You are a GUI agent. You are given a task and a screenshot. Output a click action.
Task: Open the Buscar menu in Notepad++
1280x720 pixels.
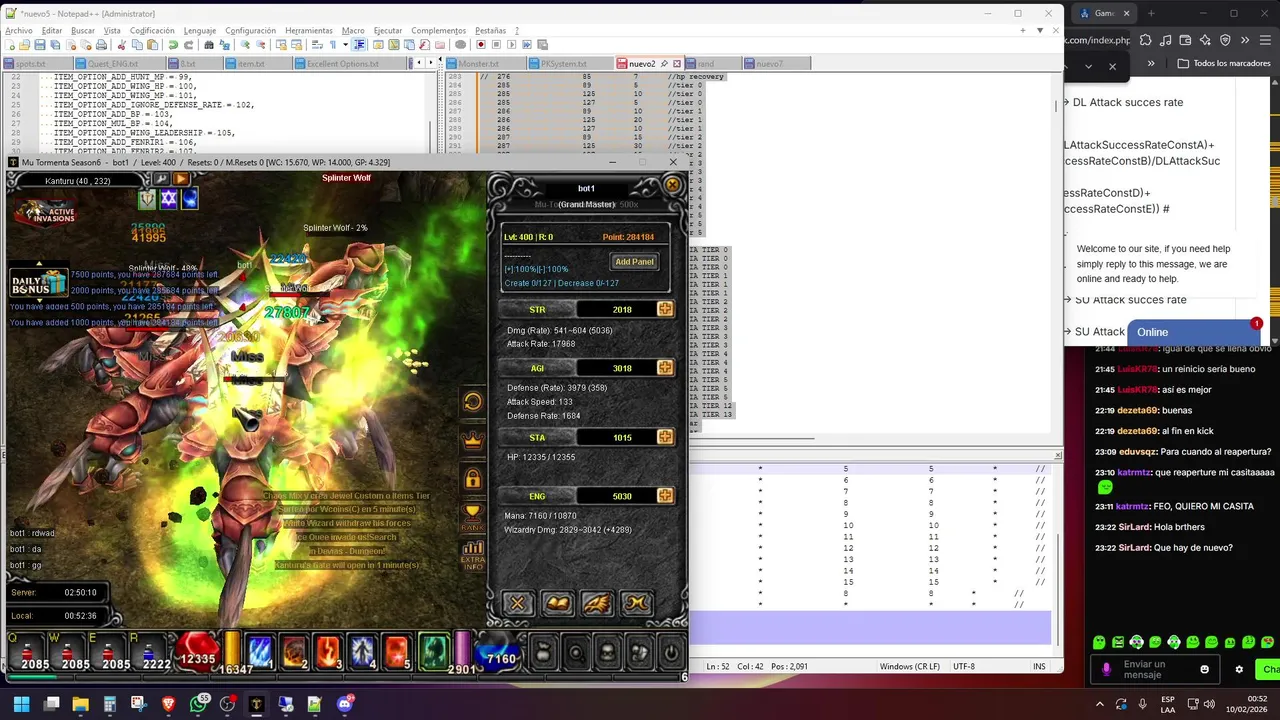click(83, 31)
